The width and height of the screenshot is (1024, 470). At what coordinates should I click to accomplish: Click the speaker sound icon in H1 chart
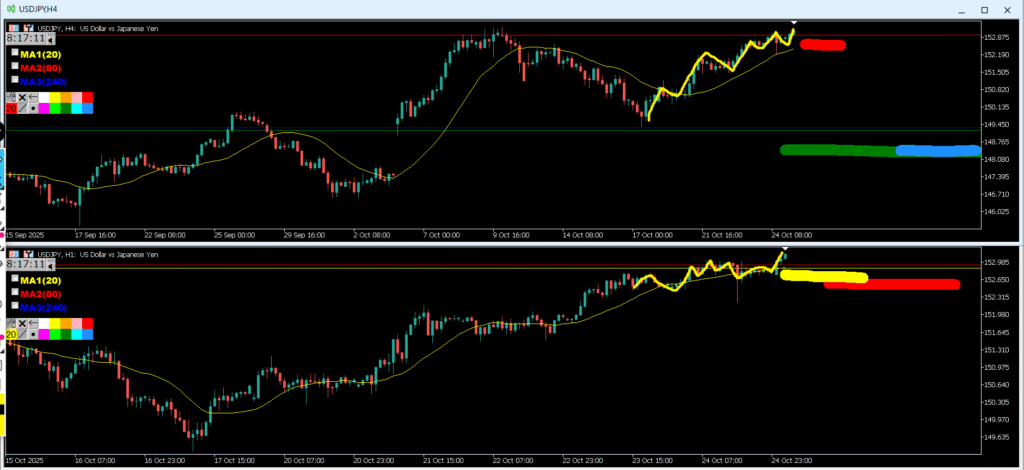(49, 265)
